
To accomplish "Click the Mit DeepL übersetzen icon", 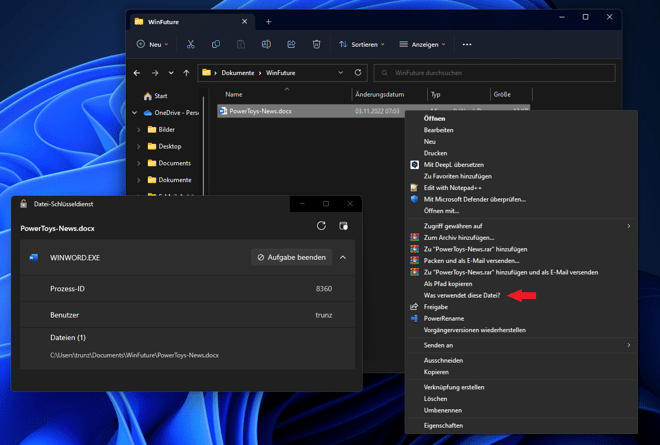I will [415, 165].
